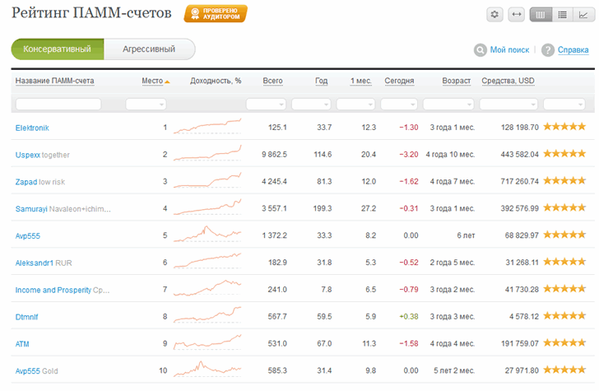Open the Сегодня filter dropdown
Image resolution: width=599 pixels, height=391 pixels.
pos(399,104)
